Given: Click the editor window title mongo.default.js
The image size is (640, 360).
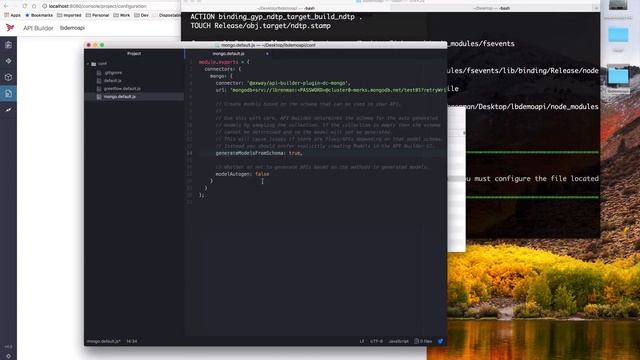Looking at the screenshot, I should pyautogui.click(x=267, y=45).
